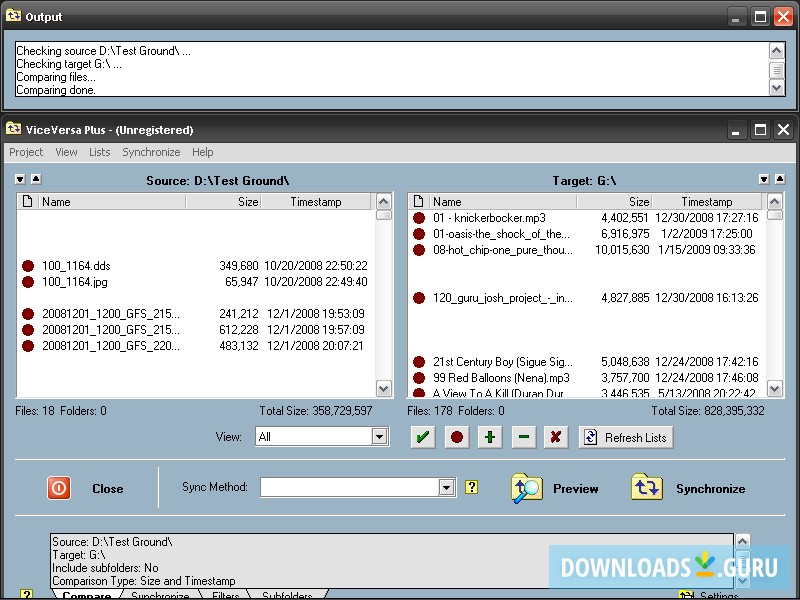Click target list scrollbar up arrow
Image resolution: width=800 pixels, height=600 pixels.
click(774, 202)
